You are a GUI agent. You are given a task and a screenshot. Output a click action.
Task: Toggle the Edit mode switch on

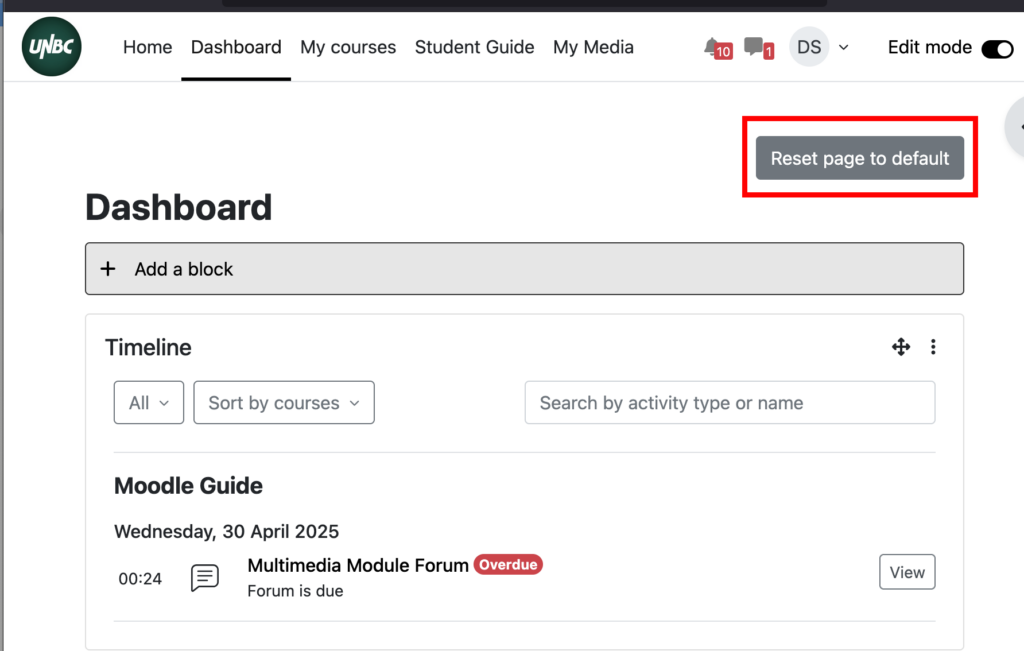point(996,47)
